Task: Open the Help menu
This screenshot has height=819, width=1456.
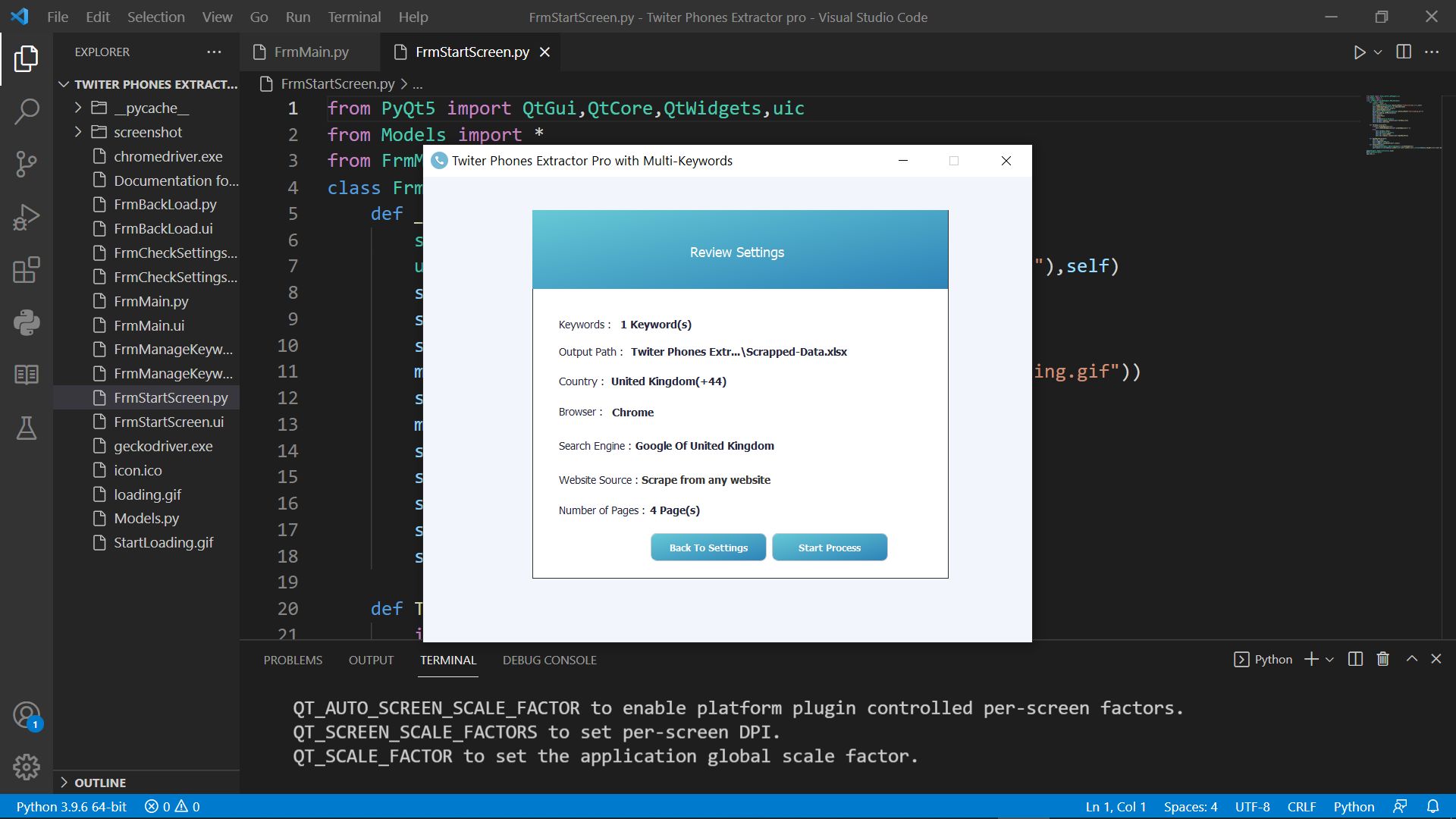Action: click(413, 17)
